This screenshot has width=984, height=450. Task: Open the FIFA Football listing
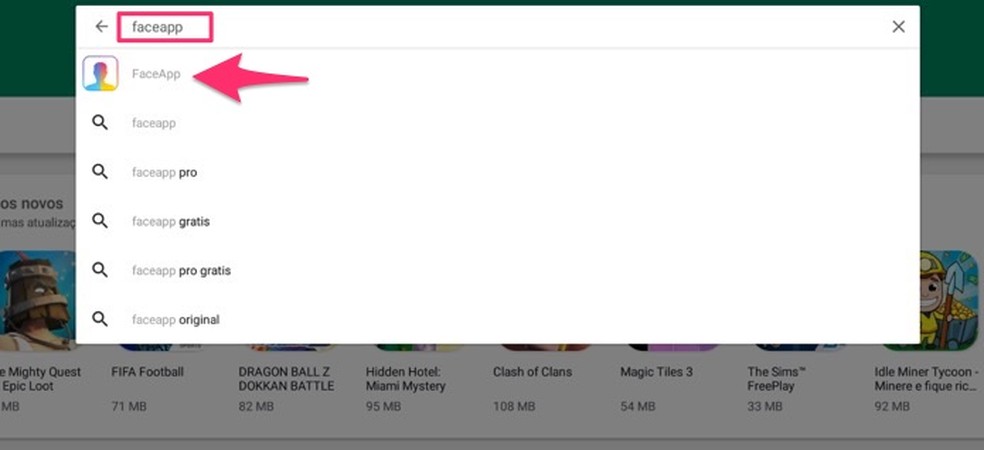(x=148, y=372)
